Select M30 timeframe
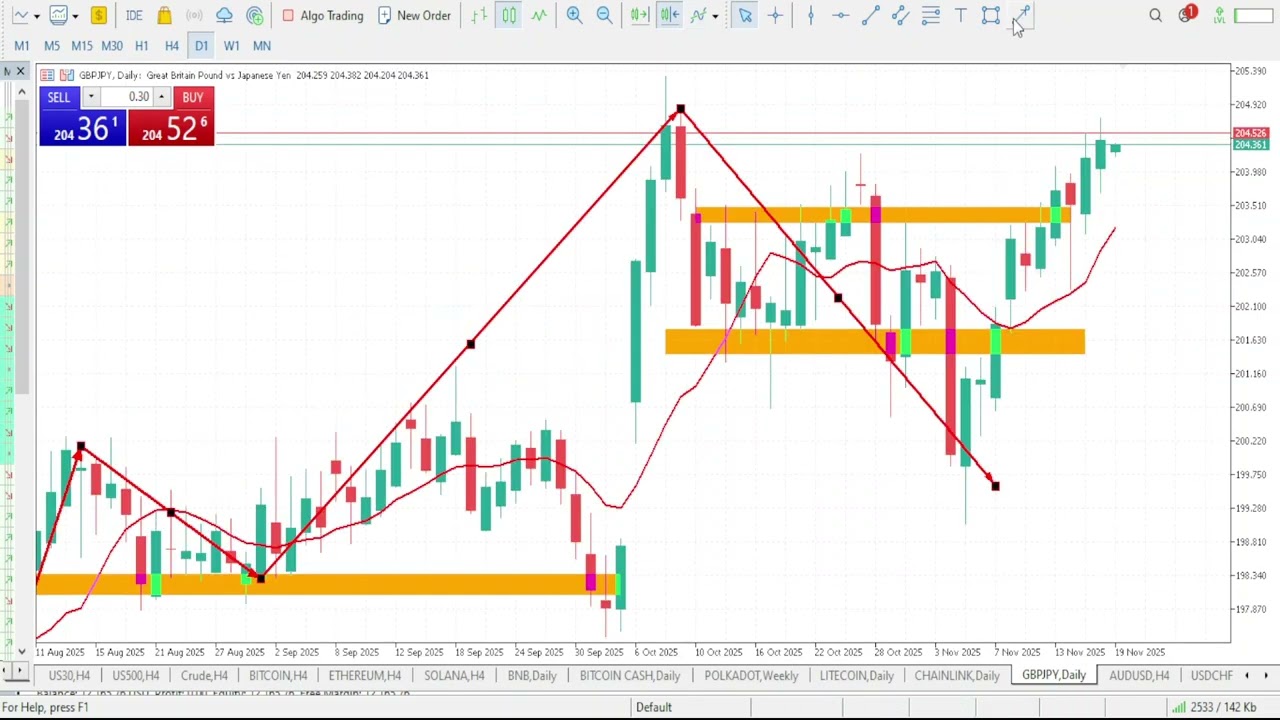The height and width of the screenshot is (720, 1280). point(112,45)
